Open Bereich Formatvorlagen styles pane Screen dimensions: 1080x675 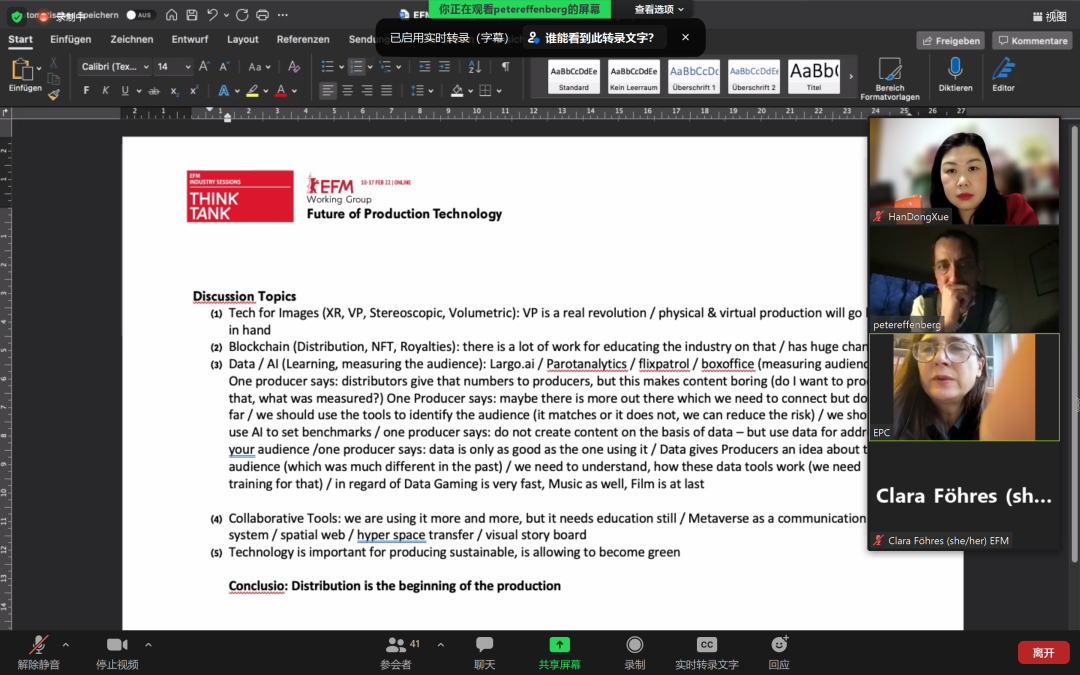click(x=889, y=79)
